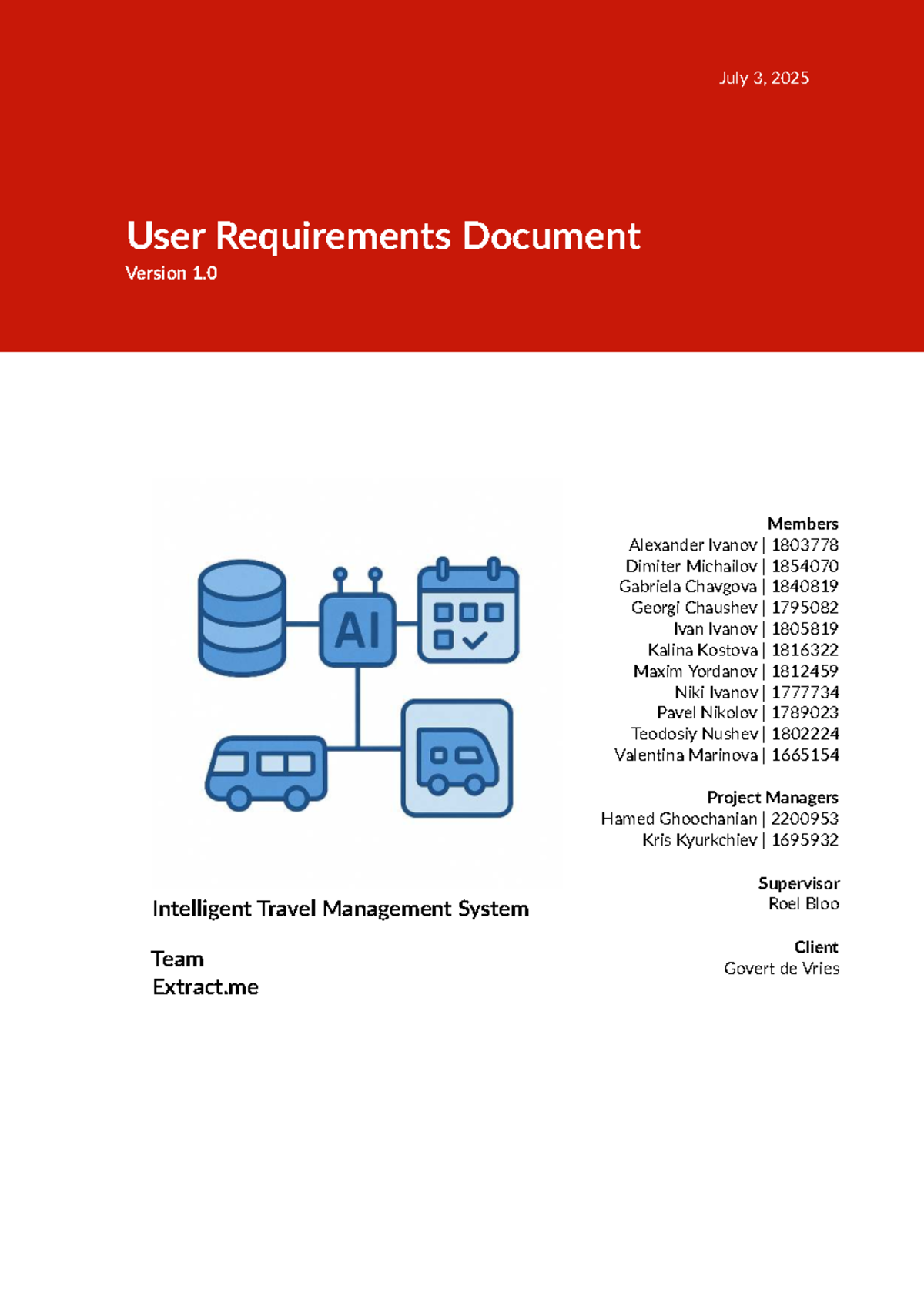Click the row 'Kalina Kostova | 1816322'

(x=743, y=650)
